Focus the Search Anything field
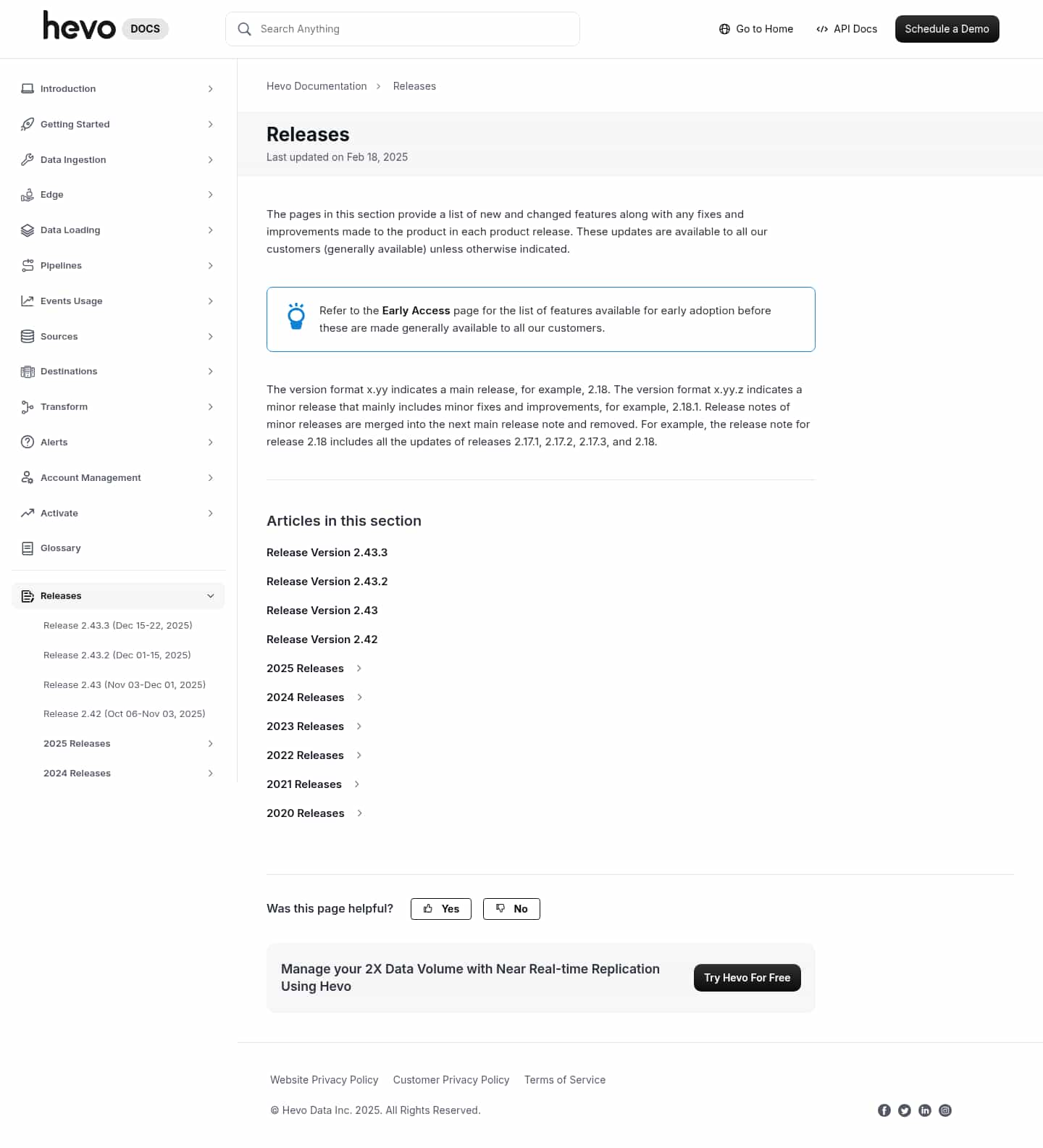The width and height of the screenshot is (1043, 1148). [413, 29]
